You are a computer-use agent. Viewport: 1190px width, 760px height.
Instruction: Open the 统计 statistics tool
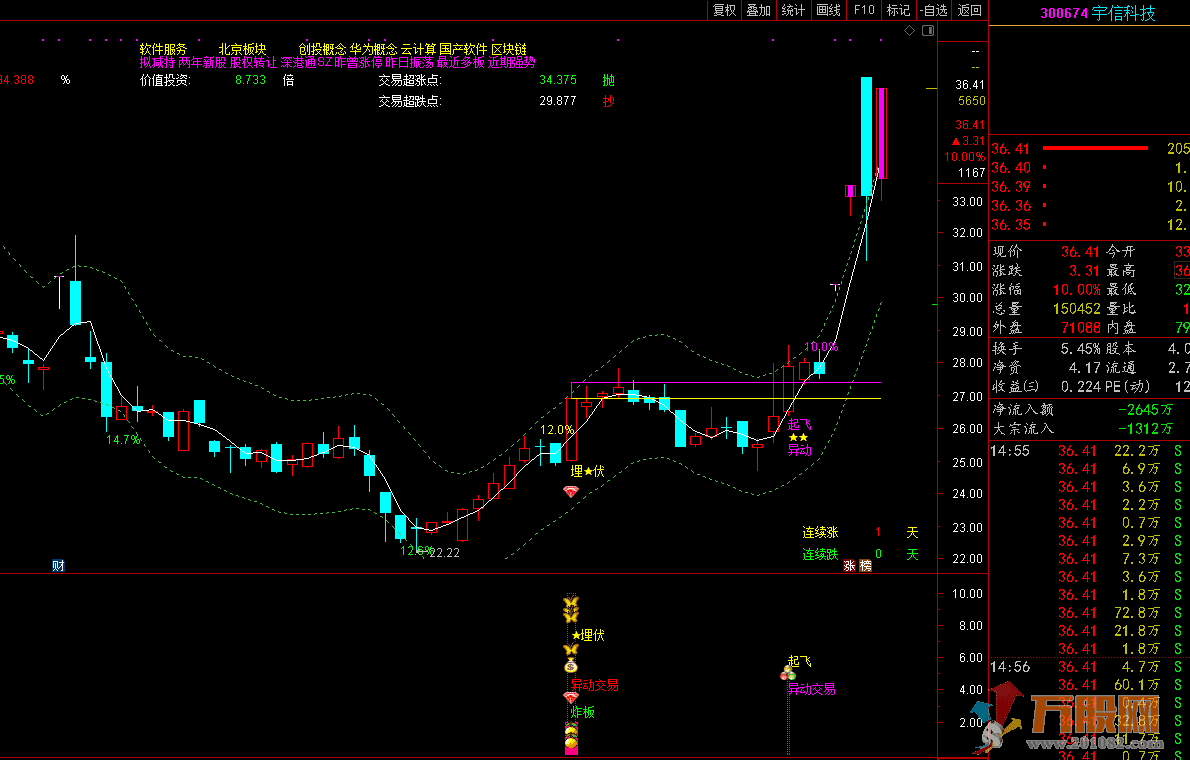pyautogui.click(x=793, y=10)
